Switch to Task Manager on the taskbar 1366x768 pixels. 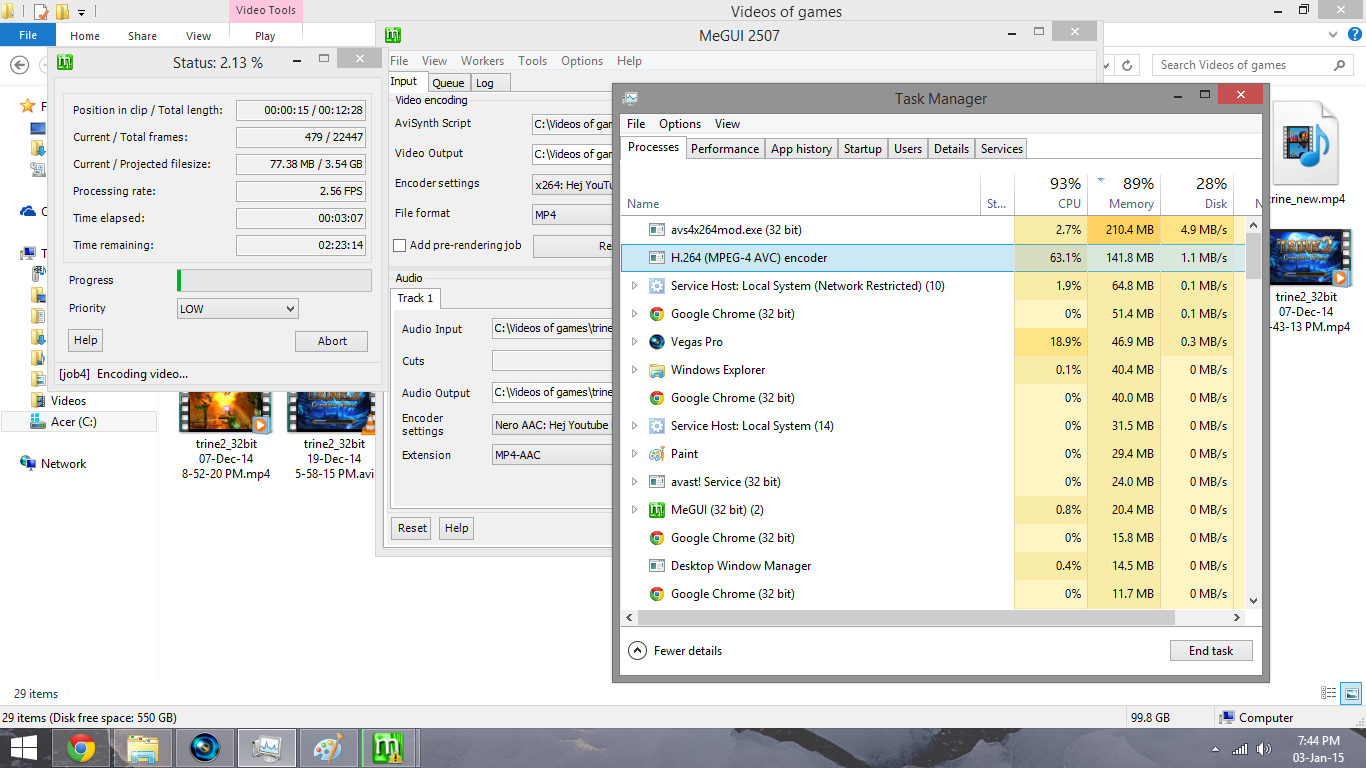[267, 748]
